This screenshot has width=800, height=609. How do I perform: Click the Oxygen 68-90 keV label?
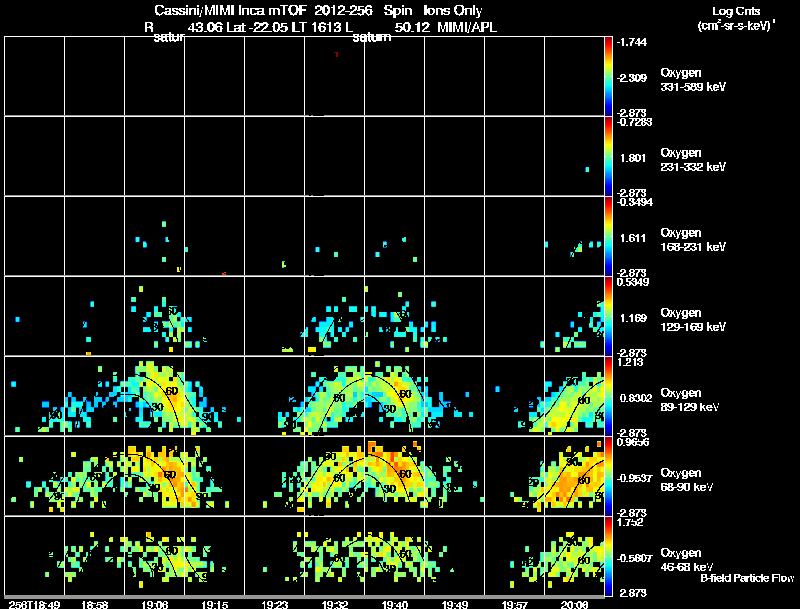coord(687,480)
